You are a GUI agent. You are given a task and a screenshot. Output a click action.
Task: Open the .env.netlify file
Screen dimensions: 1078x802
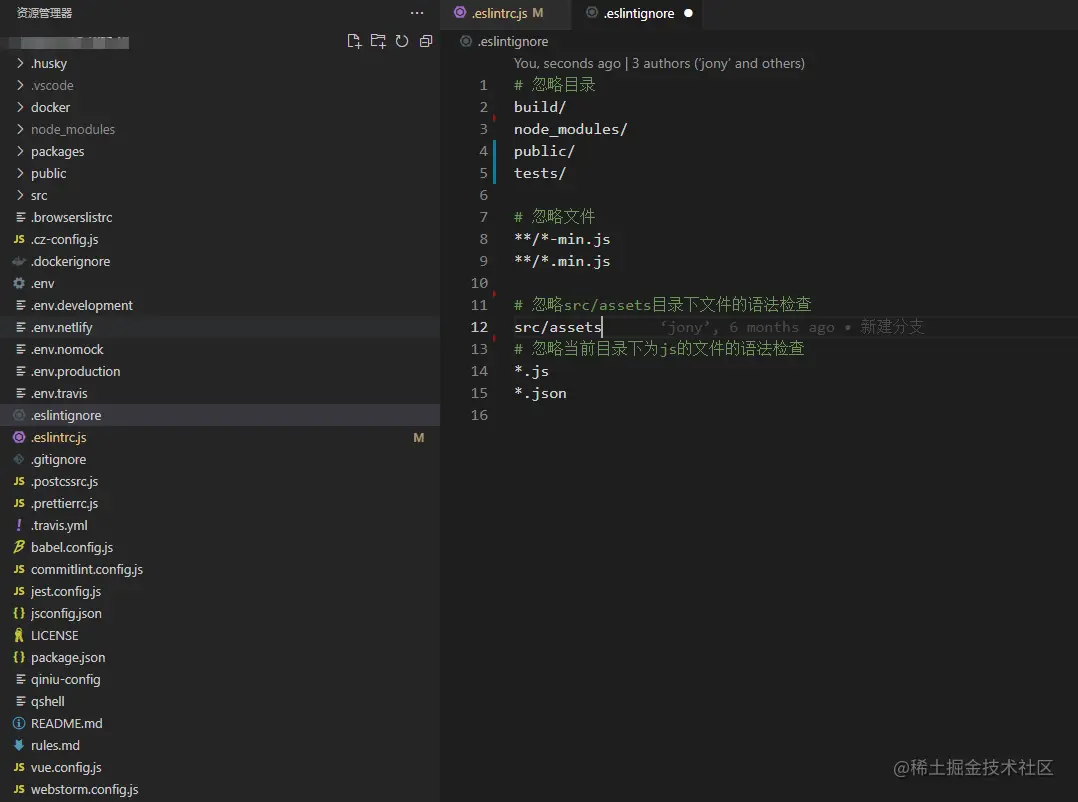coord(220,327)
